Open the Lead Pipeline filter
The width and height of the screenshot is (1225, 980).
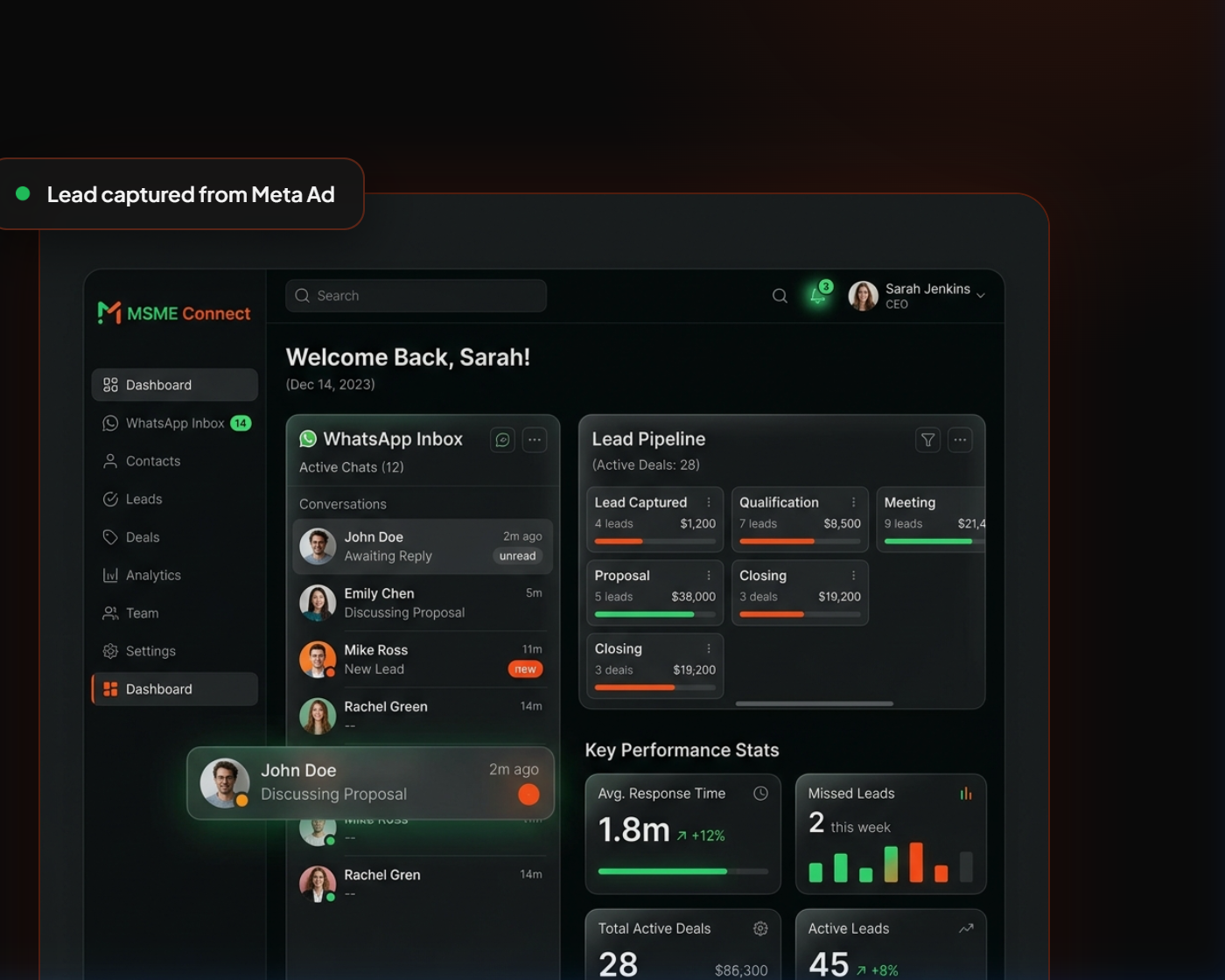(x=928, y=440)
